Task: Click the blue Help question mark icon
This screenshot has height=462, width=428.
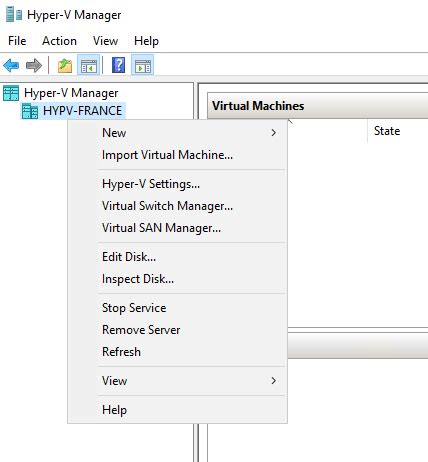Action: (118, 65)
